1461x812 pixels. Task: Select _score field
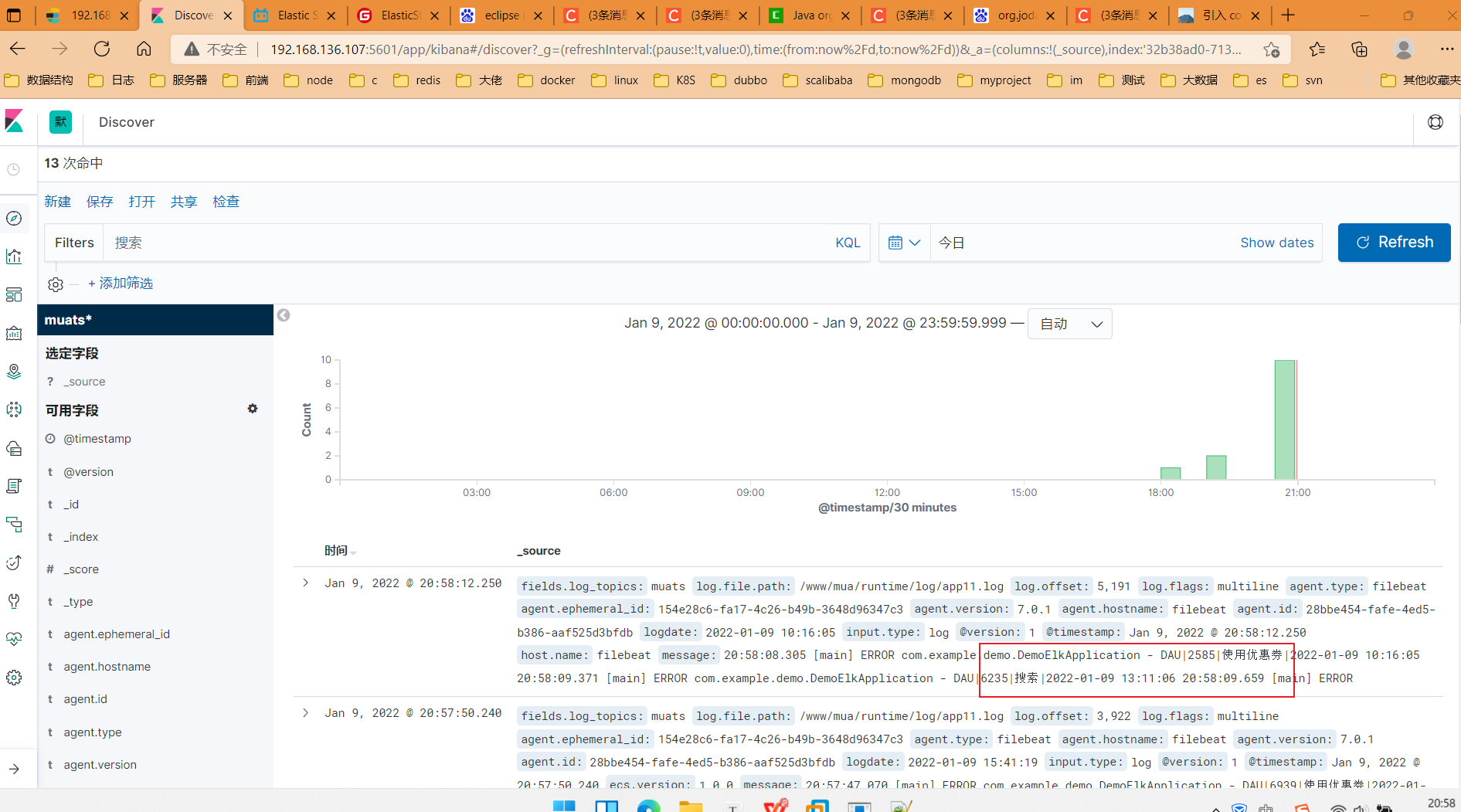[x=81, y=569]
